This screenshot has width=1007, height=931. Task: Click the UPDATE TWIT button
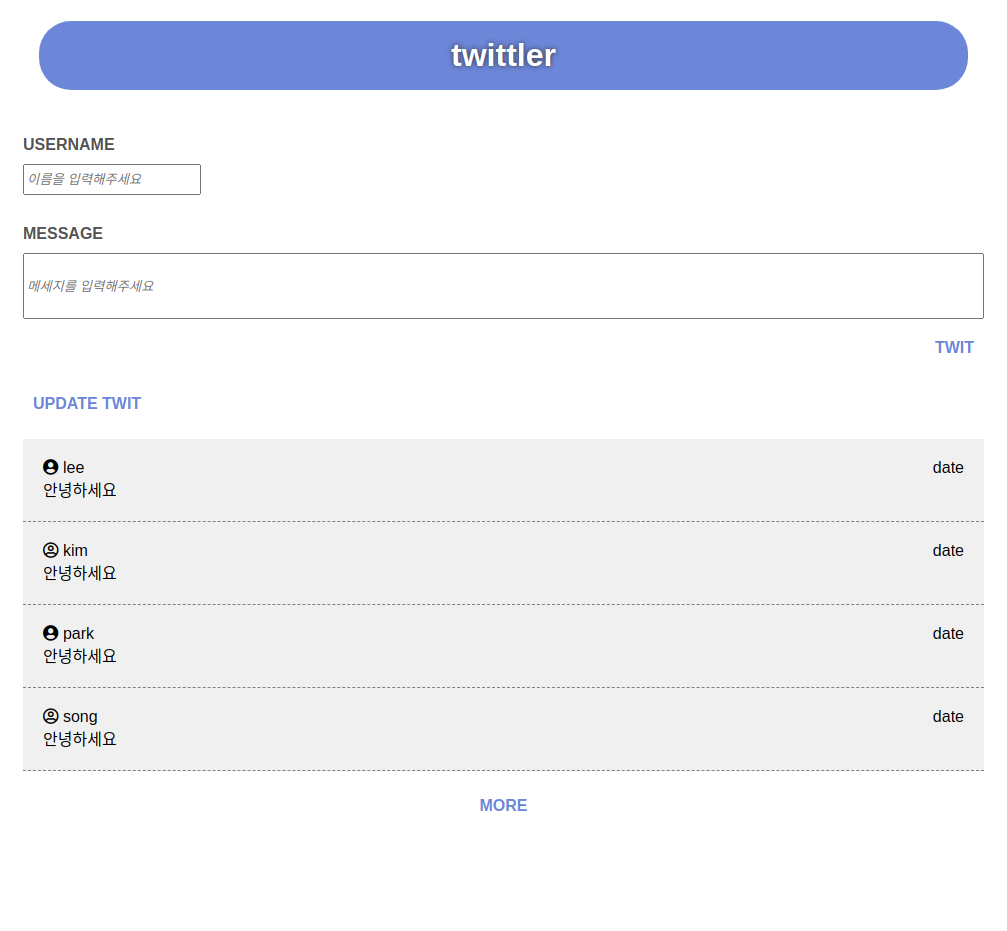(x=87, y=403)
